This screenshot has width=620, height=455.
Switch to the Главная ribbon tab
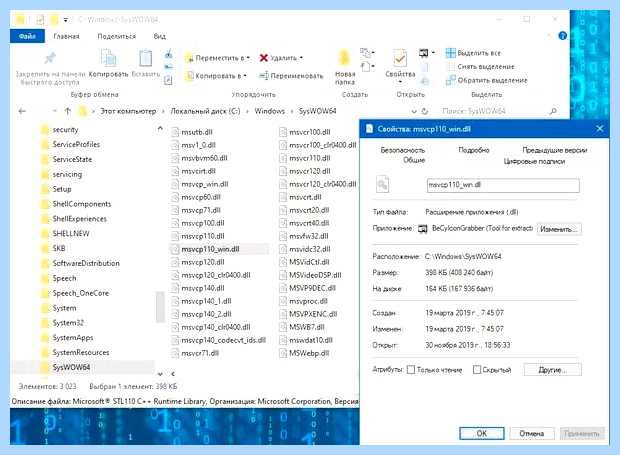pos(66,36)
